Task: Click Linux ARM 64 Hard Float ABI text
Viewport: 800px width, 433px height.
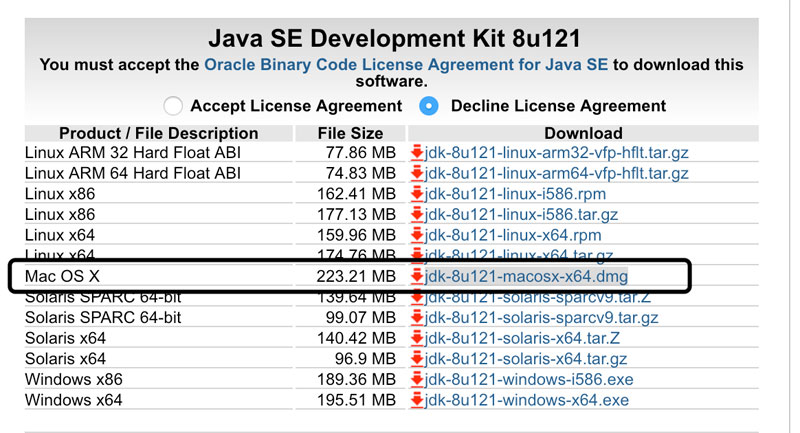Action: pos(133,173)
